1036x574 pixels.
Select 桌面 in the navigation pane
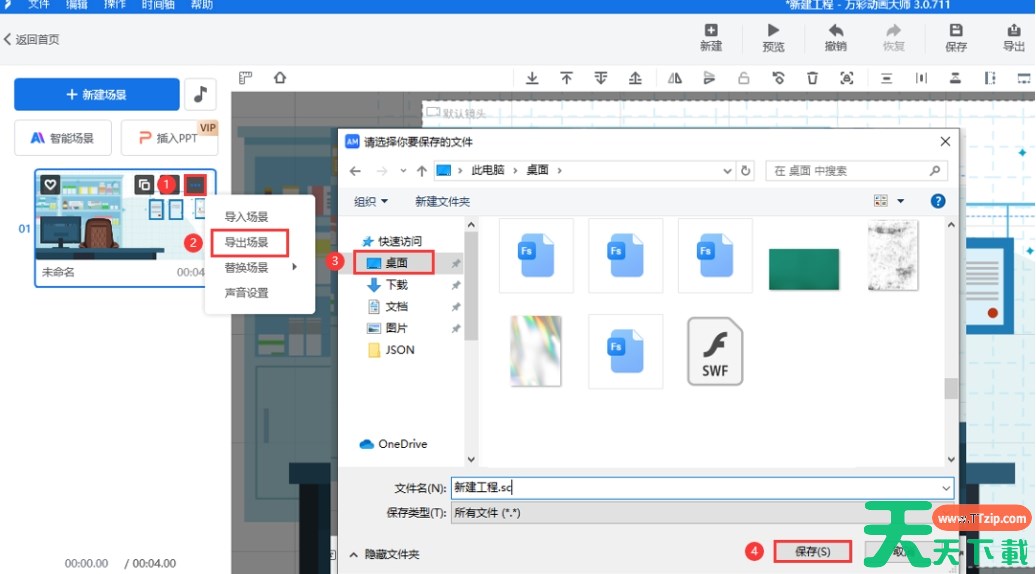coord(394,263)
